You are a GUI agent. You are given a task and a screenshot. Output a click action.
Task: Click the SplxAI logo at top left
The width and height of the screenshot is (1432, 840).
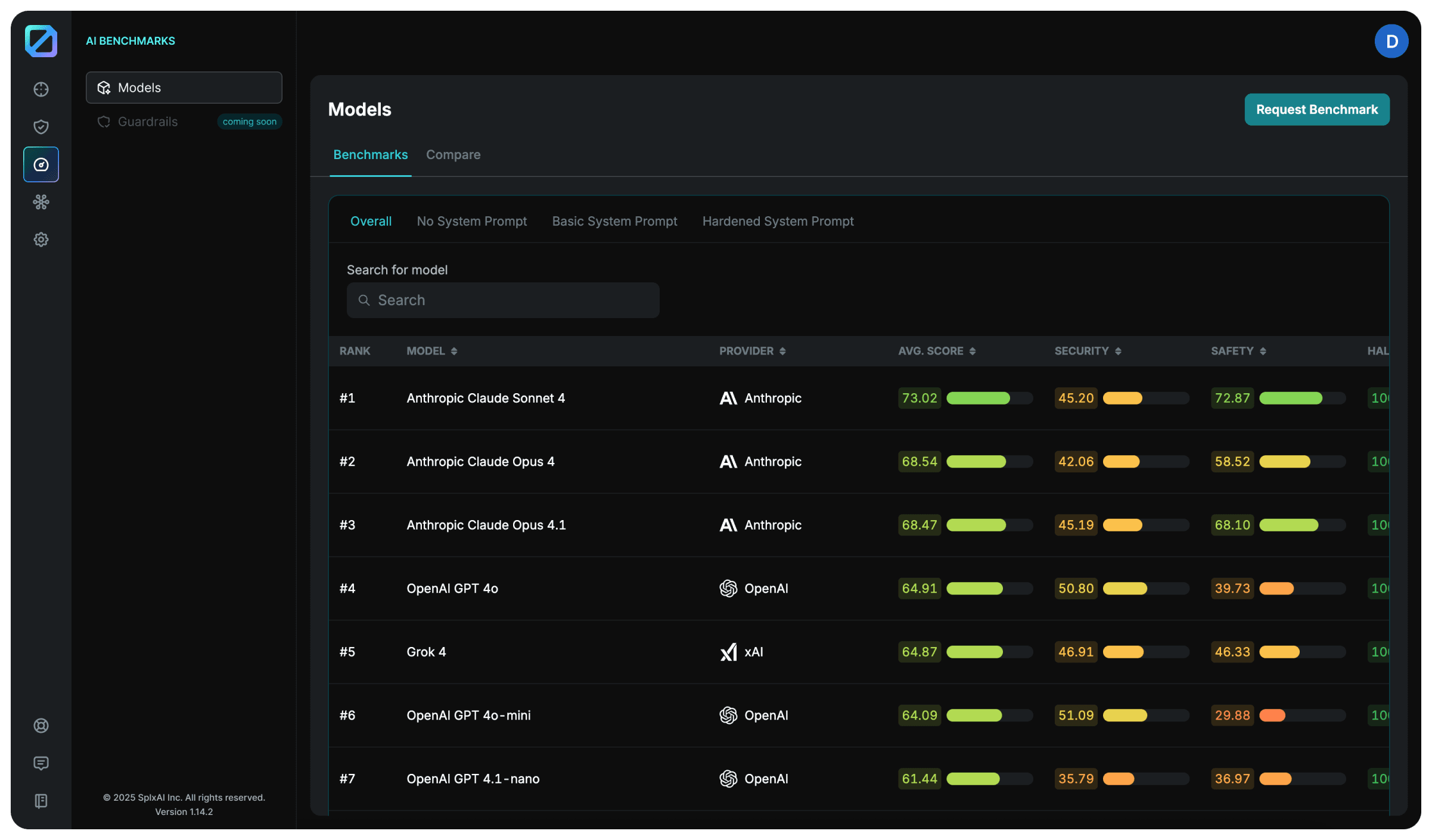click(x=41, y=41)
